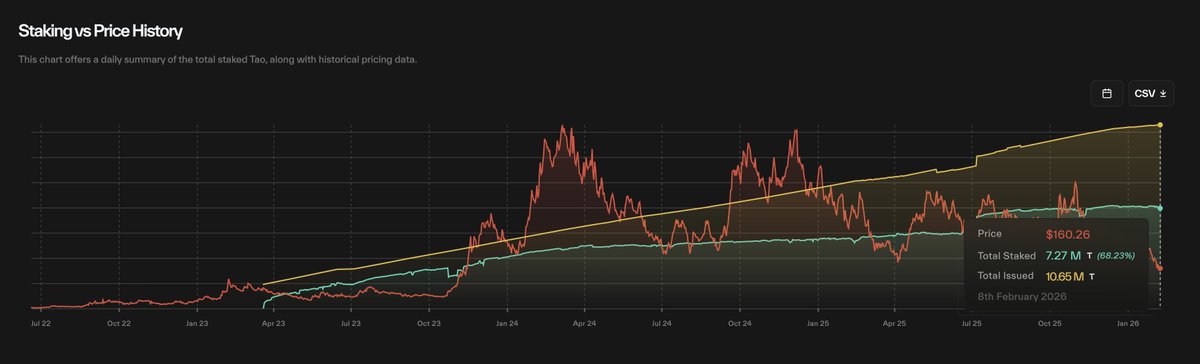Click the 'Jan 24' axis label
Viewport: 1200px width, 364px height.
click(507, 323)
